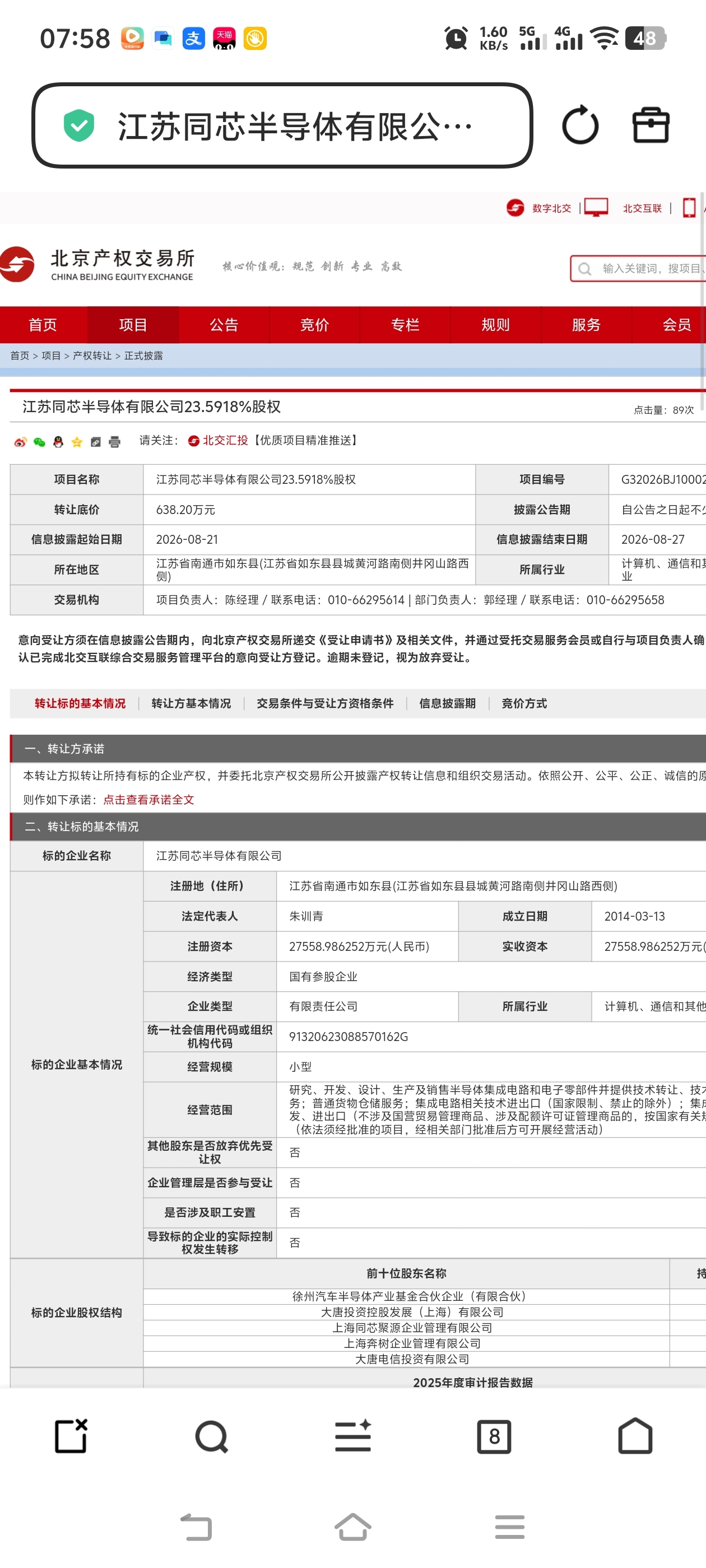Select shareholder 上海奔树企业管理有限公司 row

(406, 1343)
